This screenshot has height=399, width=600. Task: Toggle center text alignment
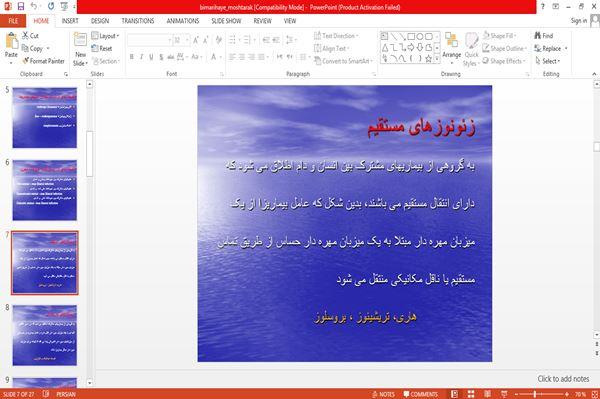click(242, 57)
